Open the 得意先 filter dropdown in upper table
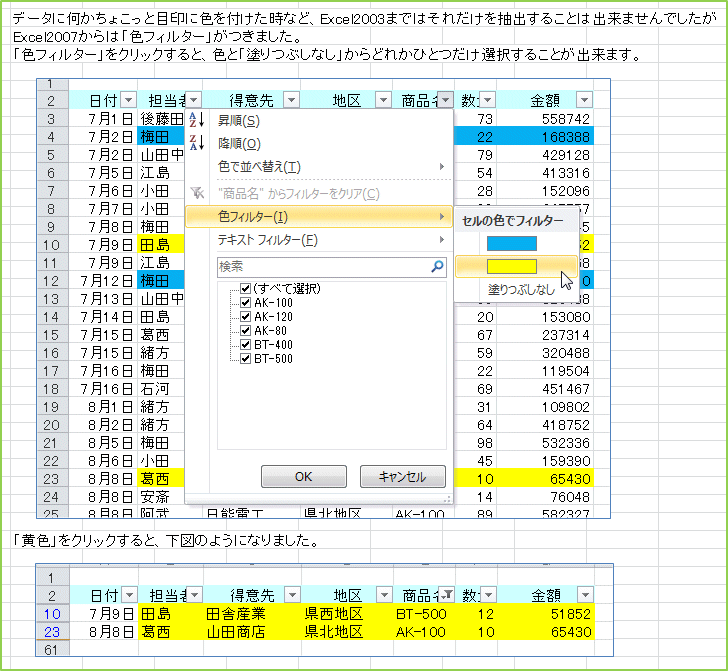Viewport: 728px width, 671px height. [x=292, y=99]
